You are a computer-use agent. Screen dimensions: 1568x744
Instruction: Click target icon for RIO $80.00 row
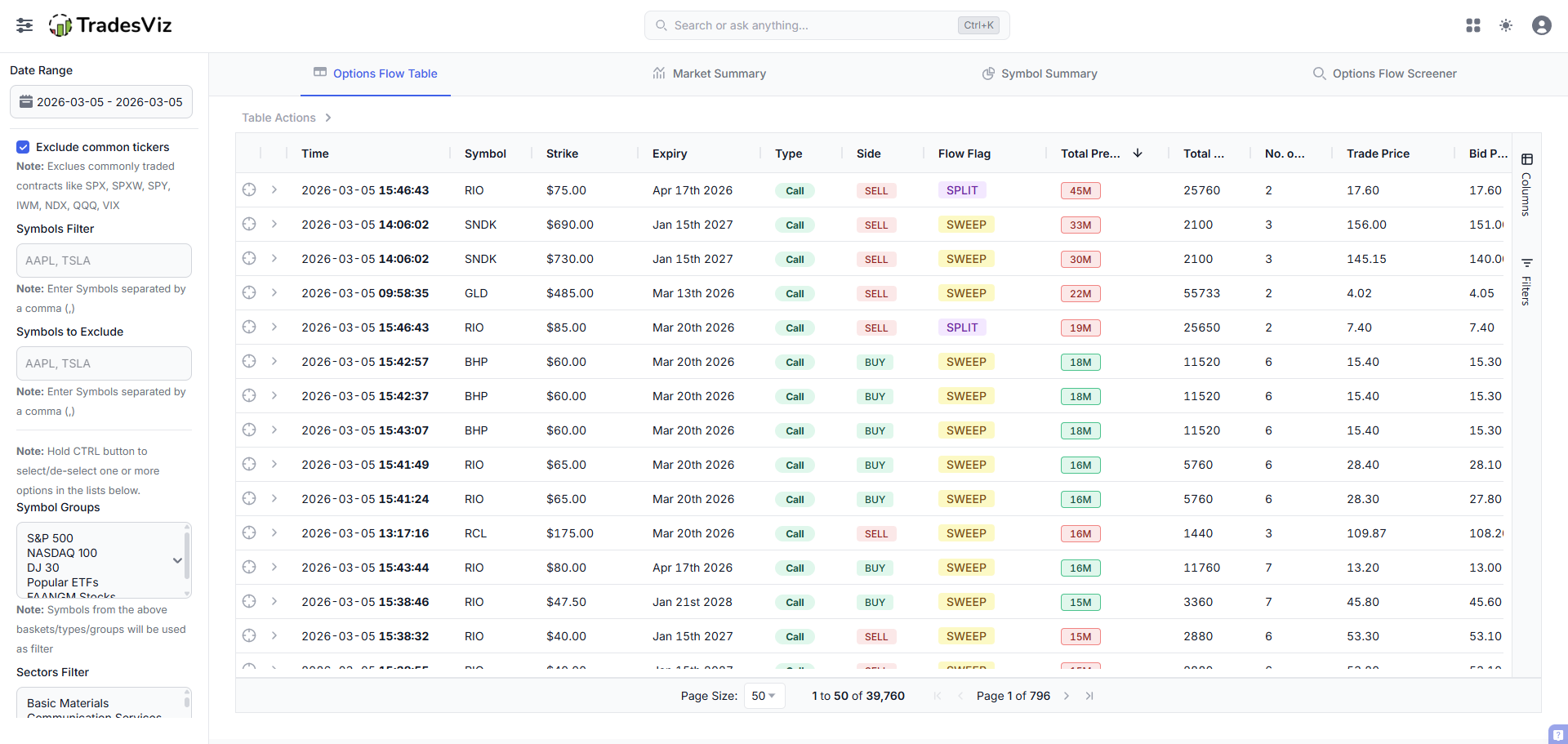click(x=249, y=568)
